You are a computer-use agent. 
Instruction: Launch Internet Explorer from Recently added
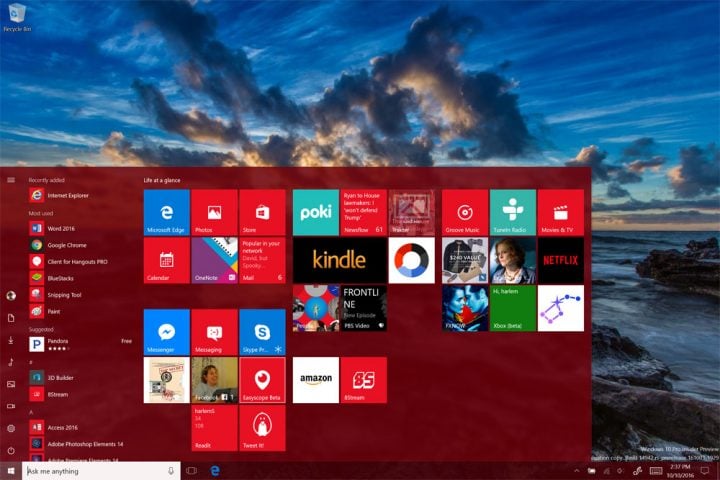tap(81, 195)
